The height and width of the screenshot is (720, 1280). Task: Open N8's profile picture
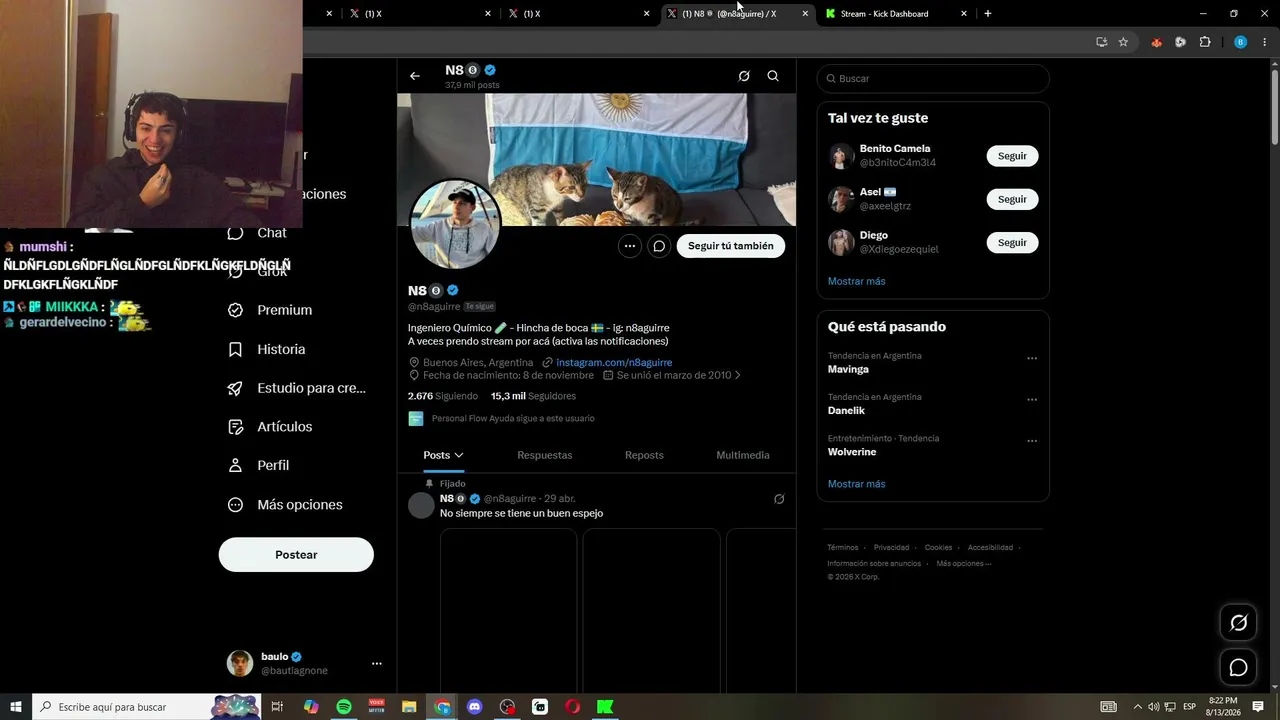(456, 224)
